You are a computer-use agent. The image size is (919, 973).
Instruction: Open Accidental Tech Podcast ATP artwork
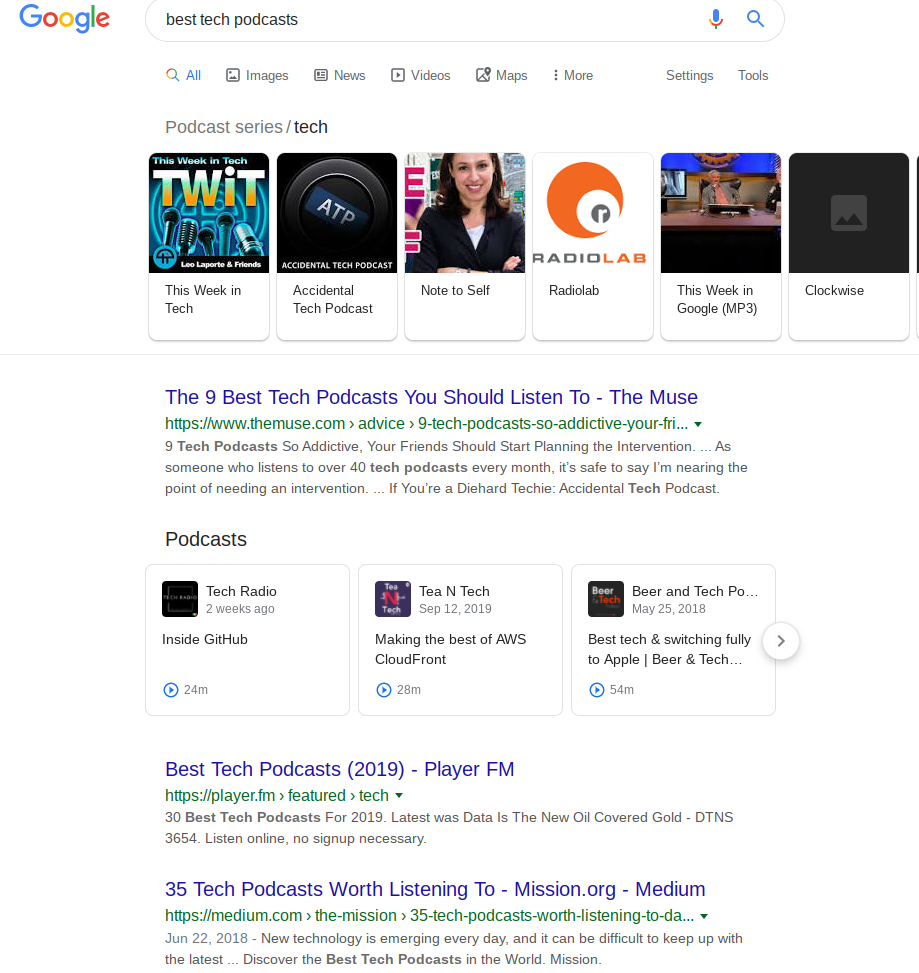click(337, 213)
